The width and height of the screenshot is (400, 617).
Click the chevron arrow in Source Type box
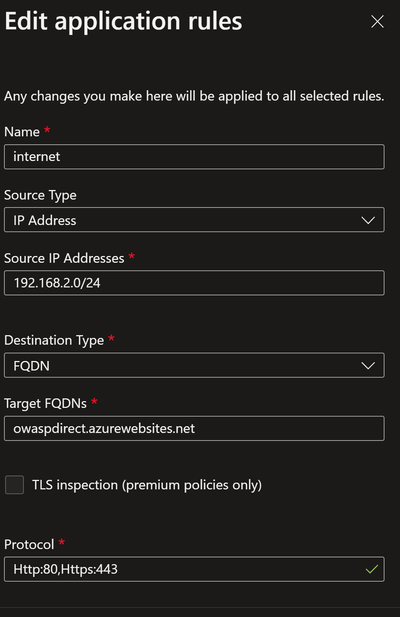point(368,220)
